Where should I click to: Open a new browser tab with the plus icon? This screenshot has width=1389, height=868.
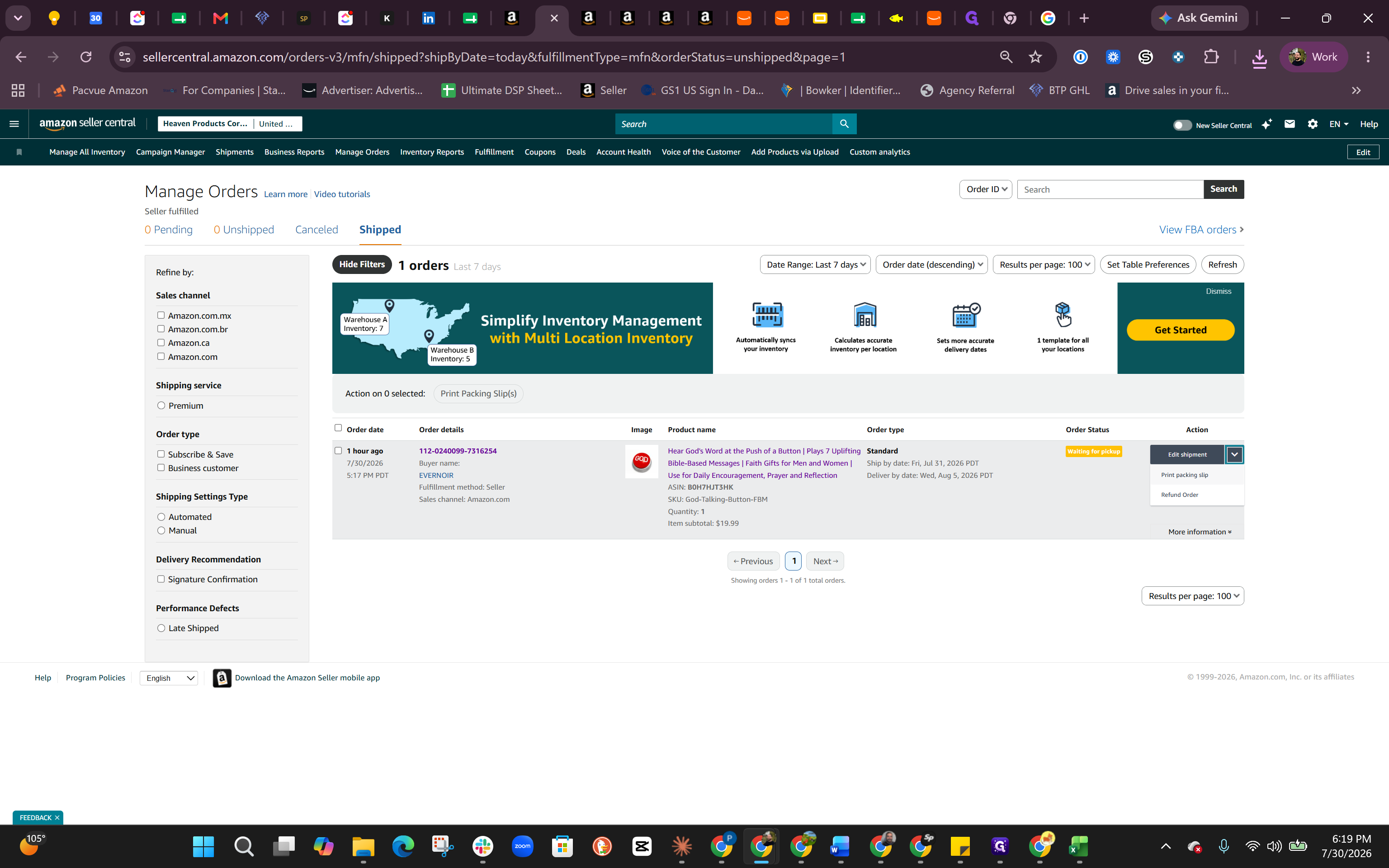1084,19
